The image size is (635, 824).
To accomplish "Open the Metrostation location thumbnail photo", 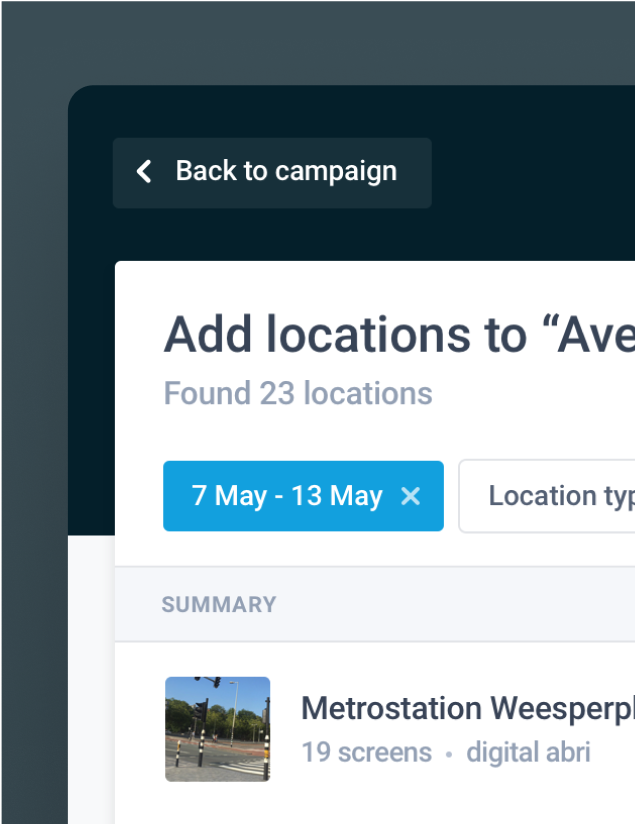I will pos(217,729).
